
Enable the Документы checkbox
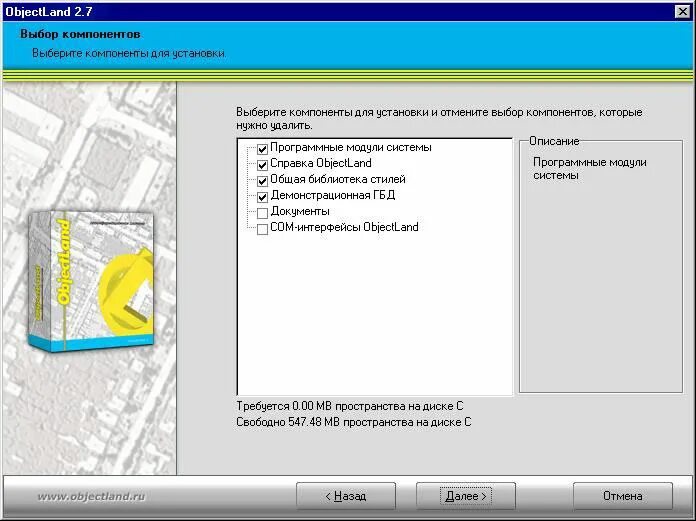click(262, 213)
